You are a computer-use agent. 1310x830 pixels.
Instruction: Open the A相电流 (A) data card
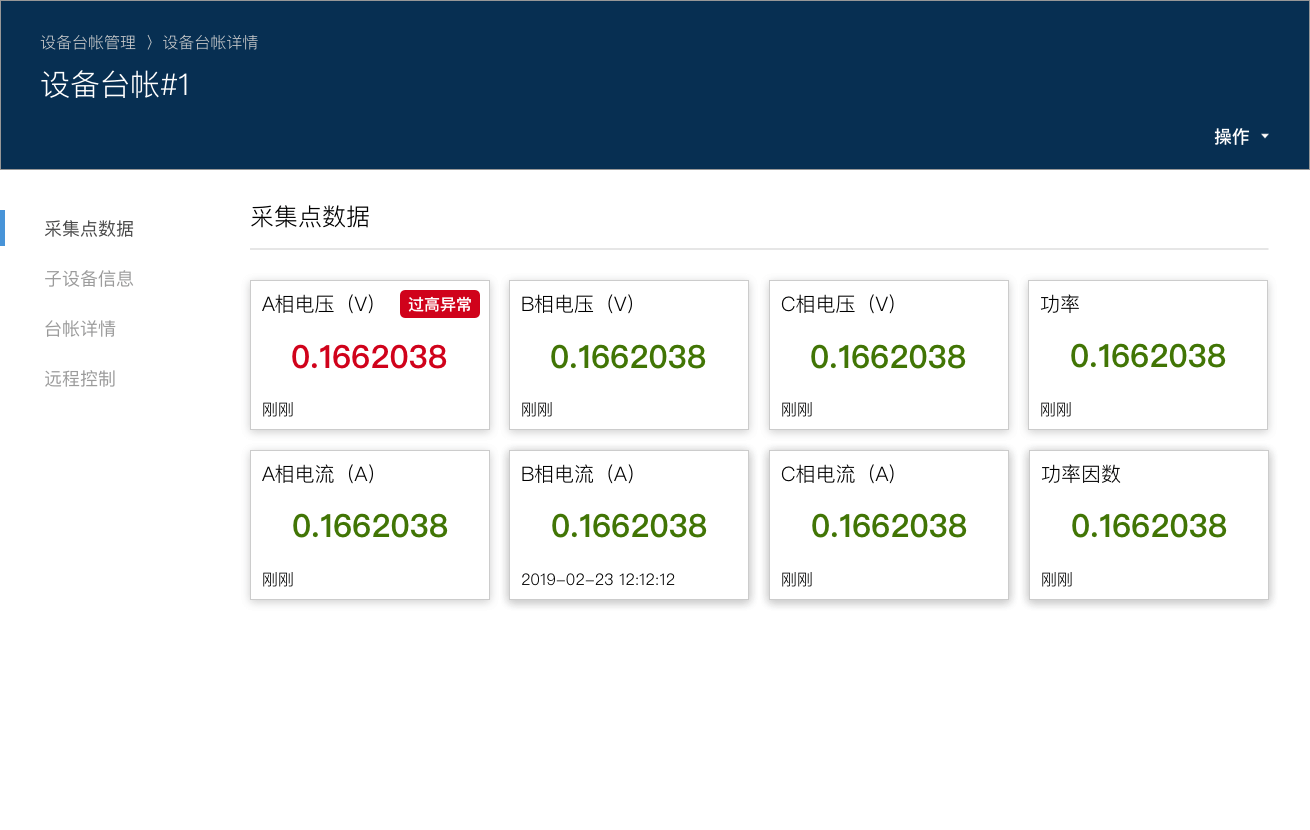pos(369,525)
